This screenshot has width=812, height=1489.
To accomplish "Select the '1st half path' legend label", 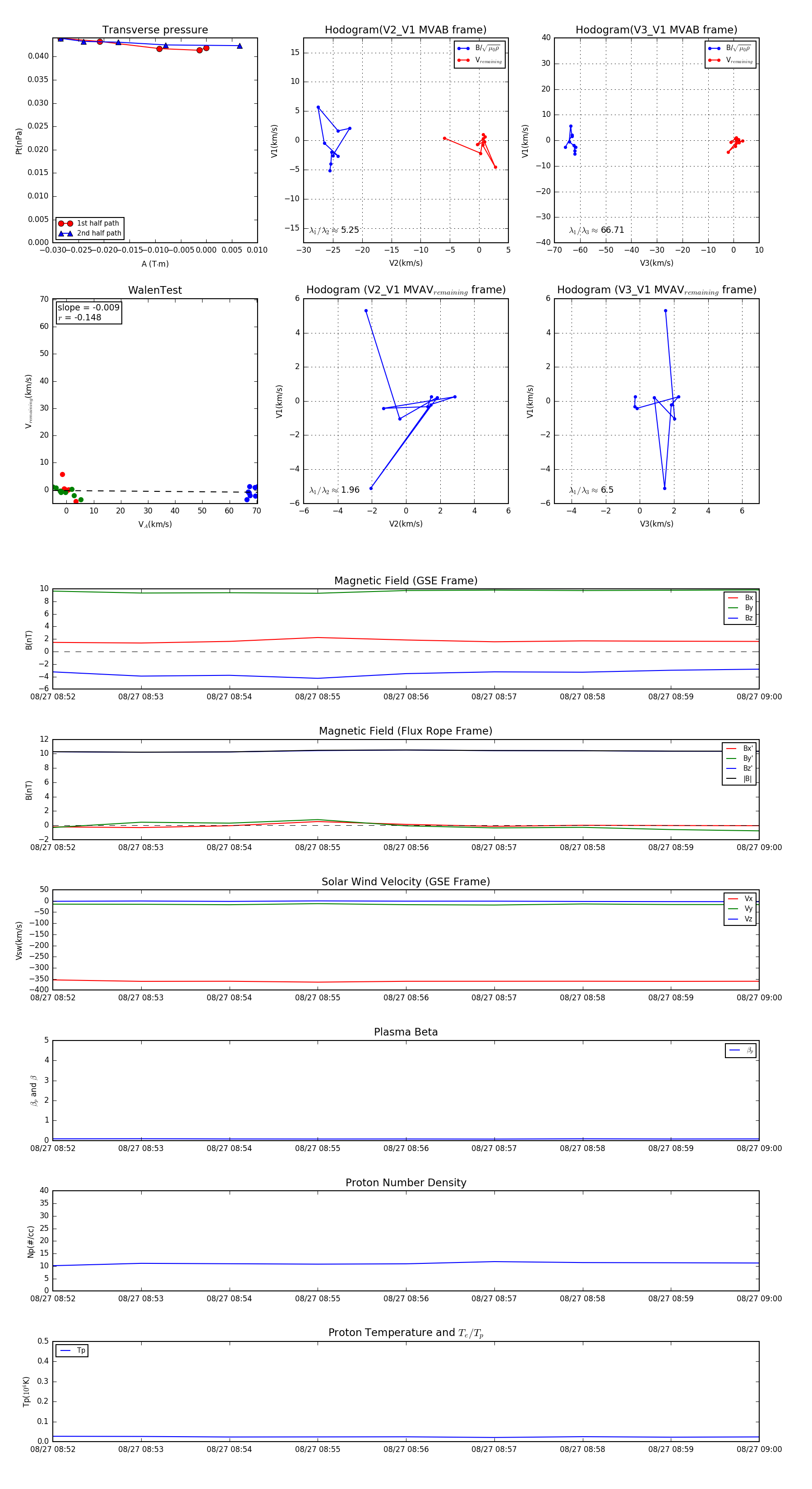I will (98, 223).
